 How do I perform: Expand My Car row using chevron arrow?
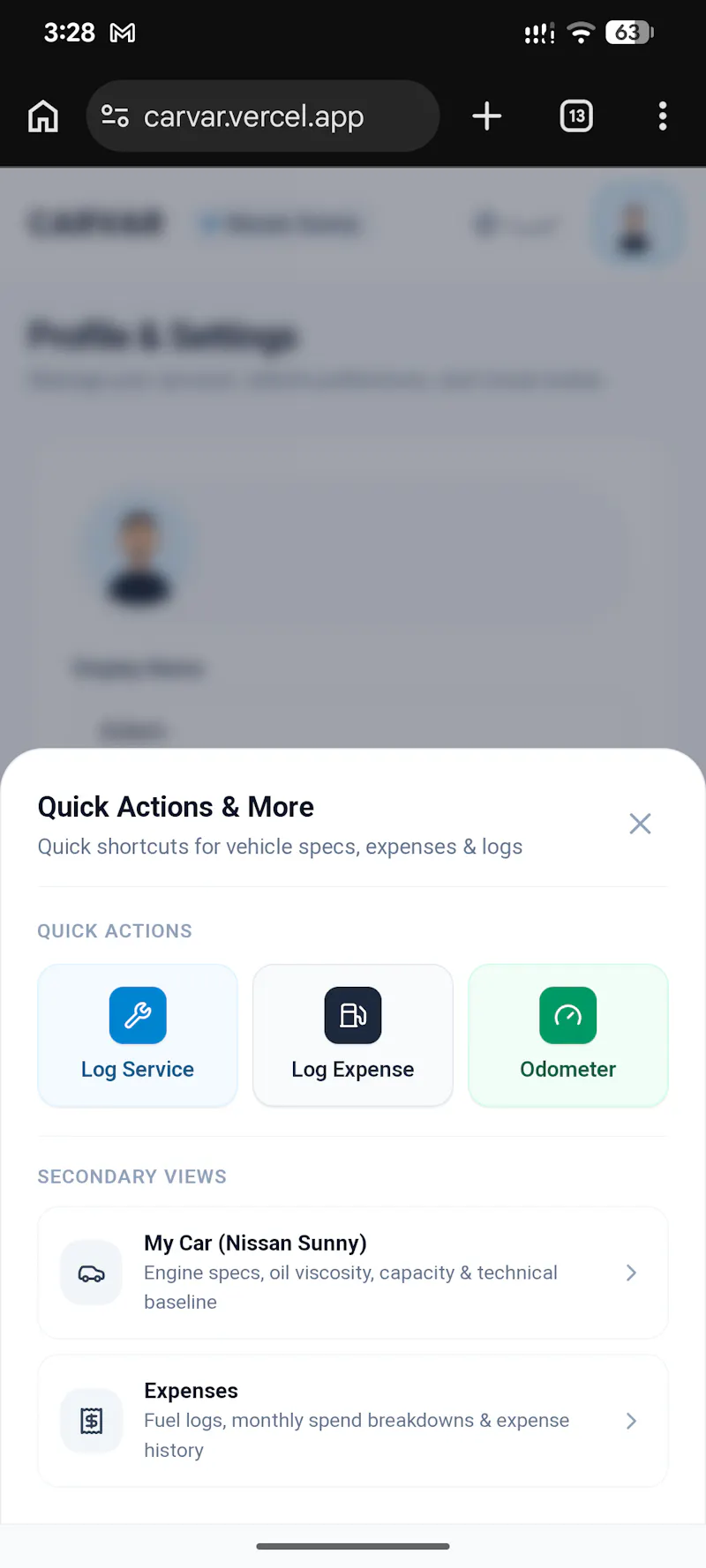[631, 1273]
